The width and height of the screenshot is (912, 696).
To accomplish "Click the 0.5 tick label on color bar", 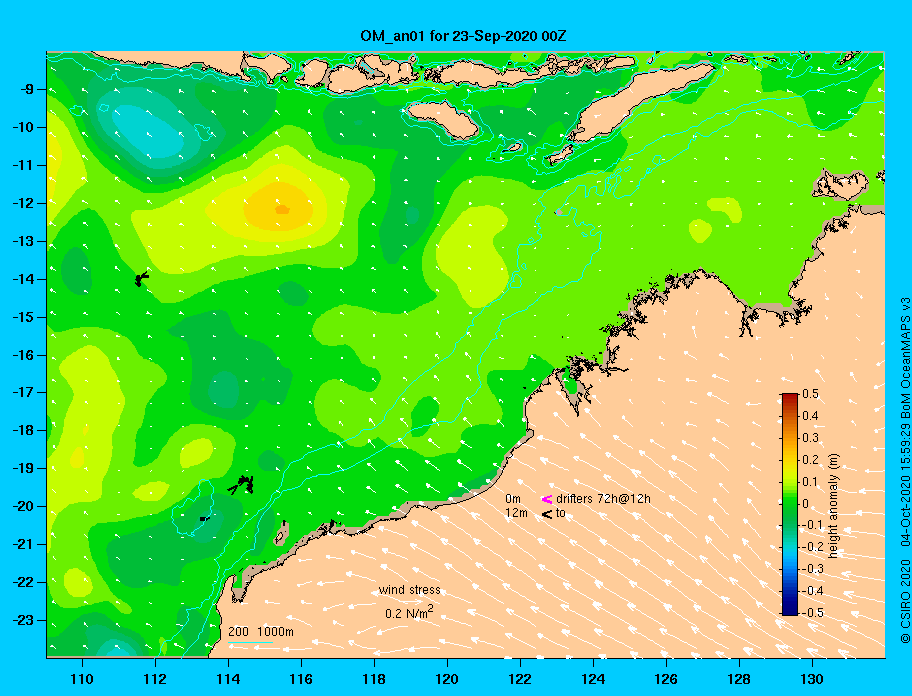I will click(810, 394).
